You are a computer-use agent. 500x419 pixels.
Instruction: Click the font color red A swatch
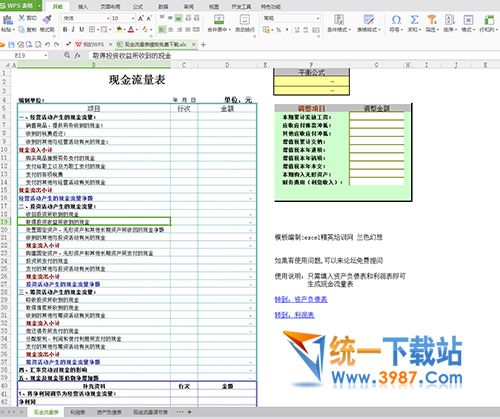(x=131, y=30)
